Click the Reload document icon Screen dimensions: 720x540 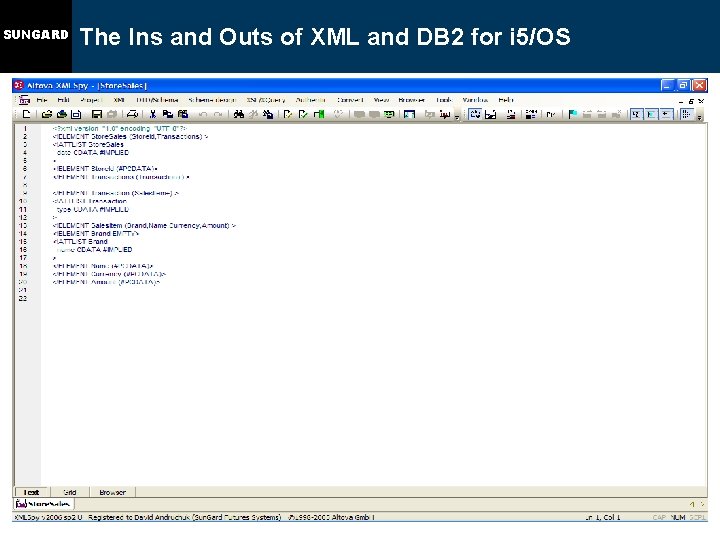(77, 114)
